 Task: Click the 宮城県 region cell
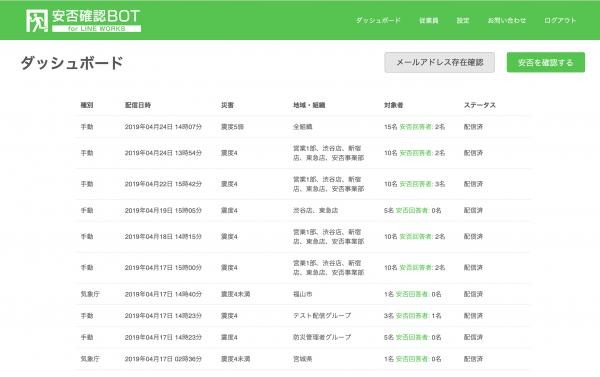pyautogui.click(x=303, y=359)
